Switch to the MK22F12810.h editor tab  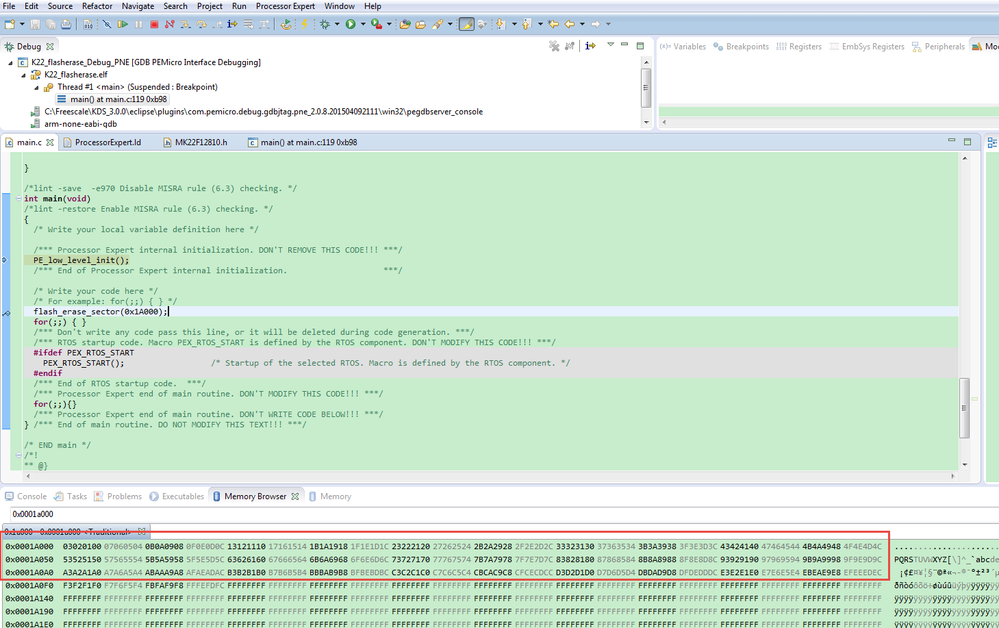[195, 142]
